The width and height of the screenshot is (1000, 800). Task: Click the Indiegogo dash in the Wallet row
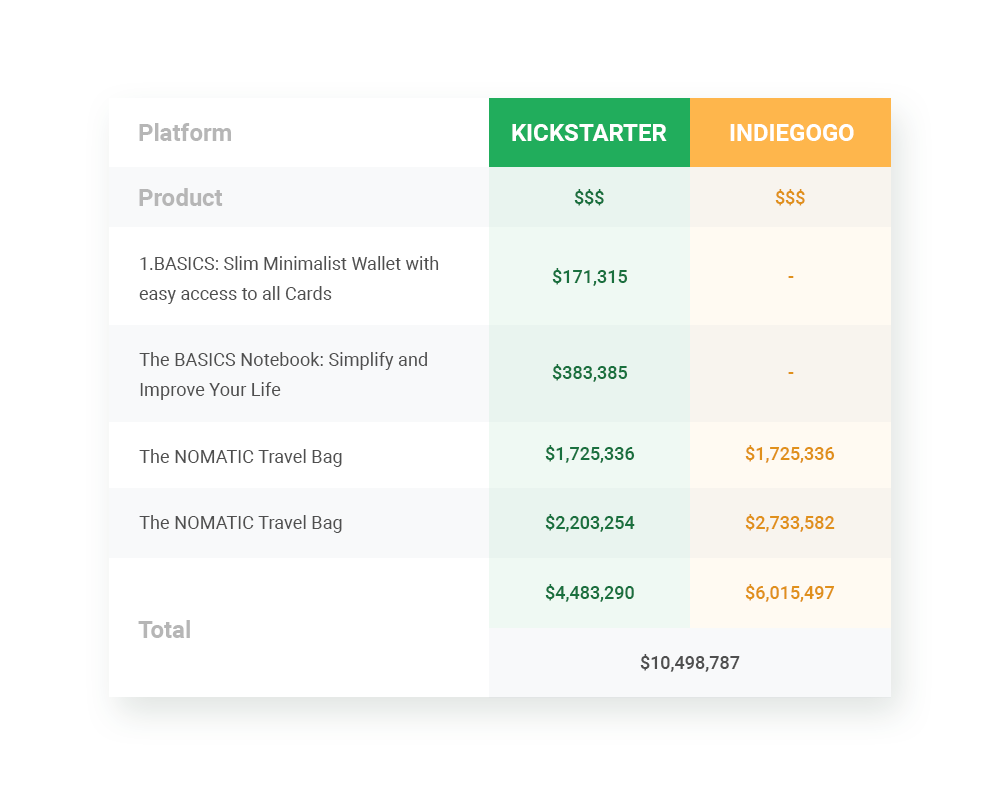[791, 277]
